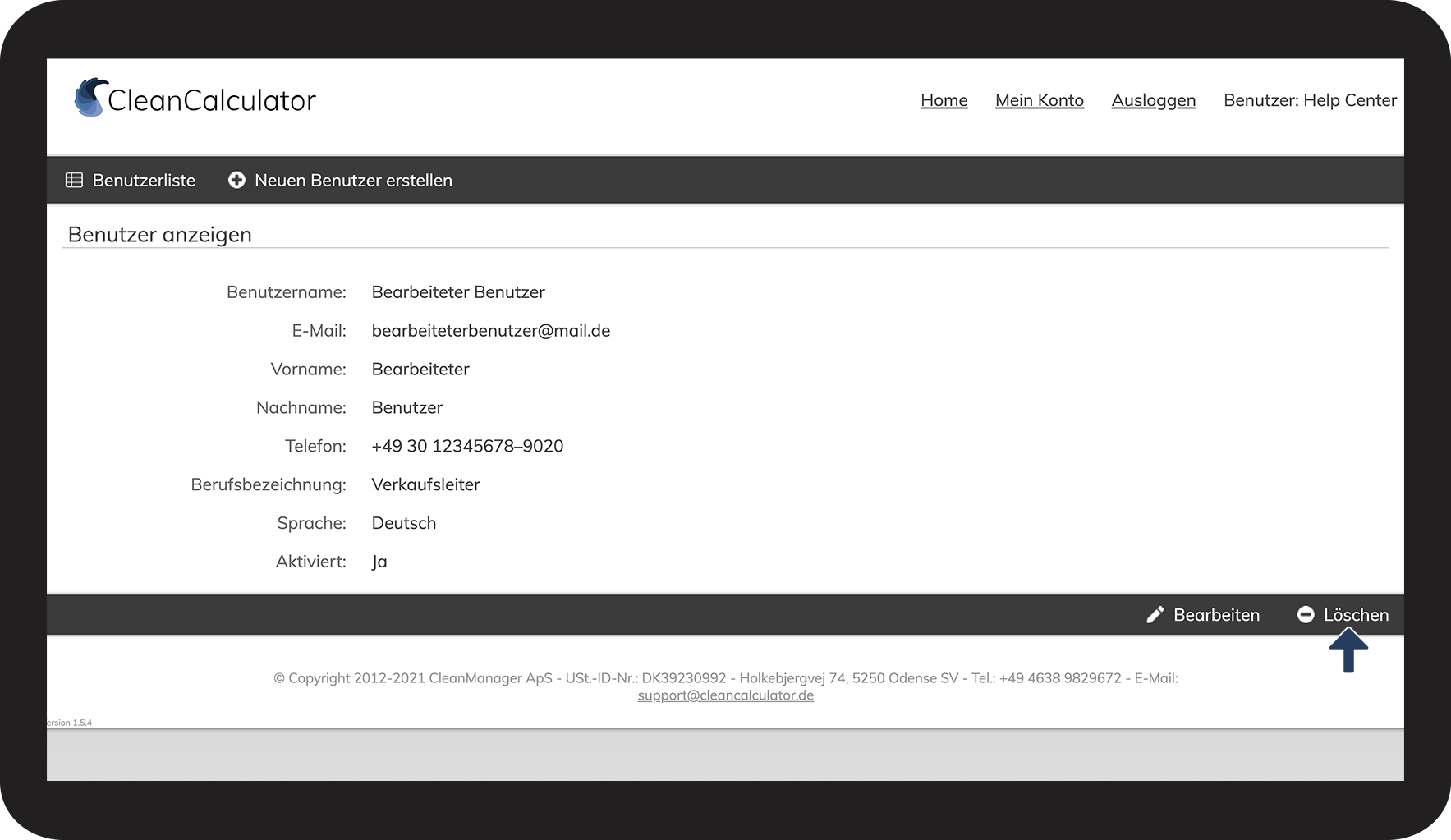Viewport: 1451px width, 840px height.
Task: Open support@cleancalculator.de email link
Action: click(726, 695)
